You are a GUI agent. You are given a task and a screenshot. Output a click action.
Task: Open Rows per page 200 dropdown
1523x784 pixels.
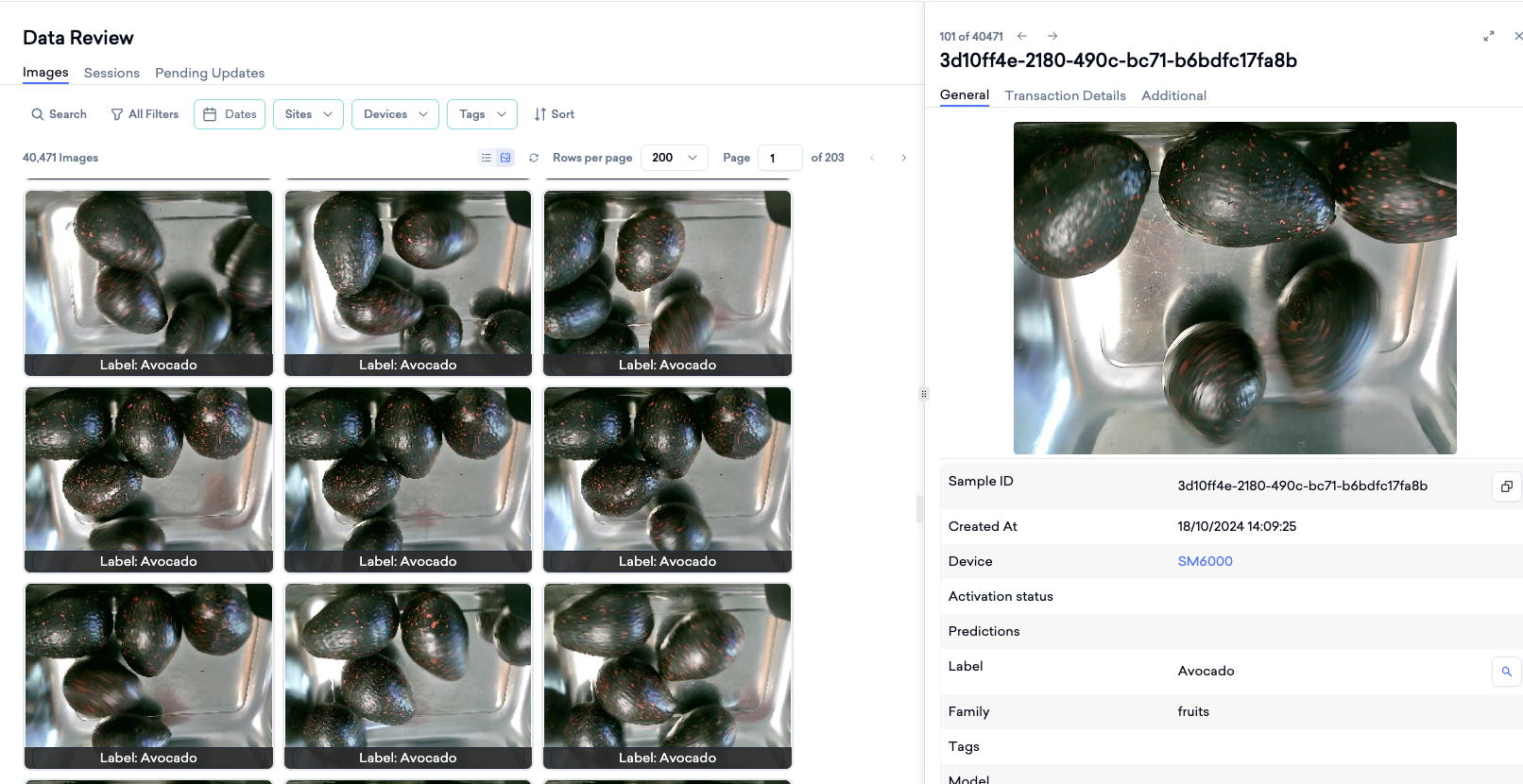(x=675, y=158)
